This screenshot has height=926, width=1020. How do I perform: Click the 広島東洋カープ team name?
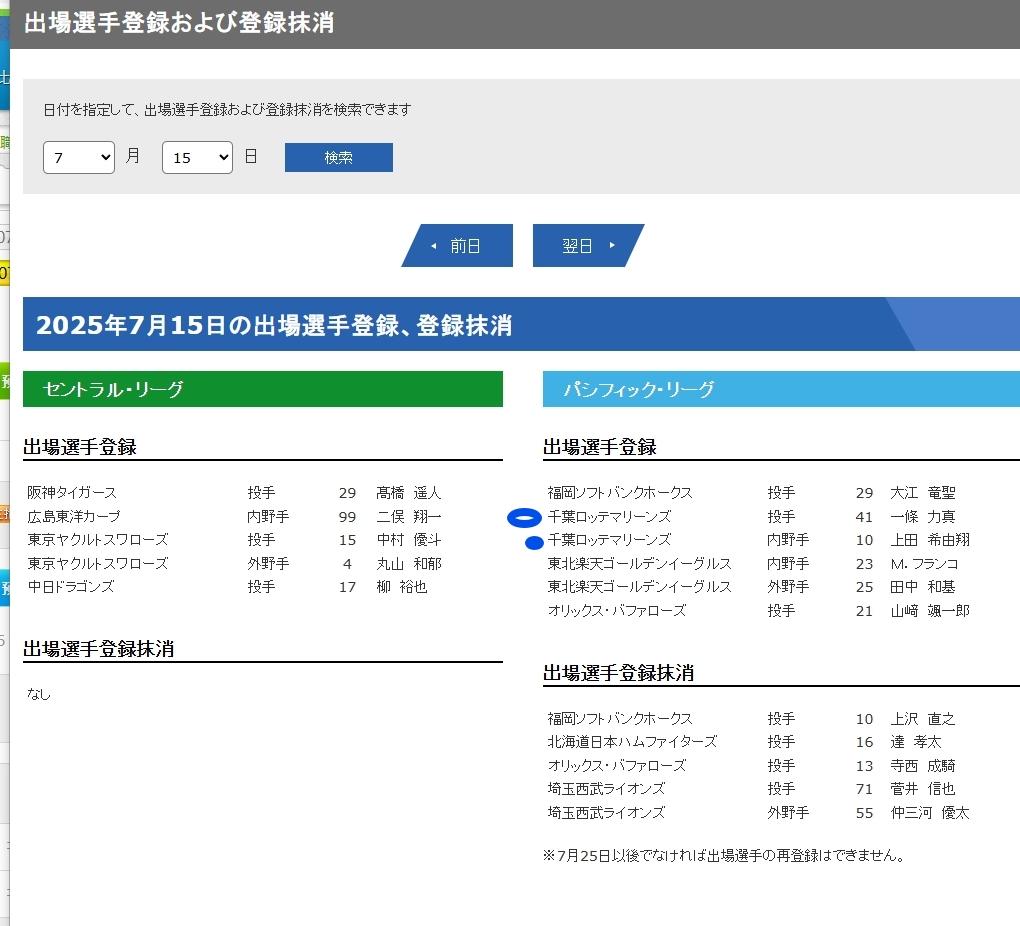tap(74, 517)
